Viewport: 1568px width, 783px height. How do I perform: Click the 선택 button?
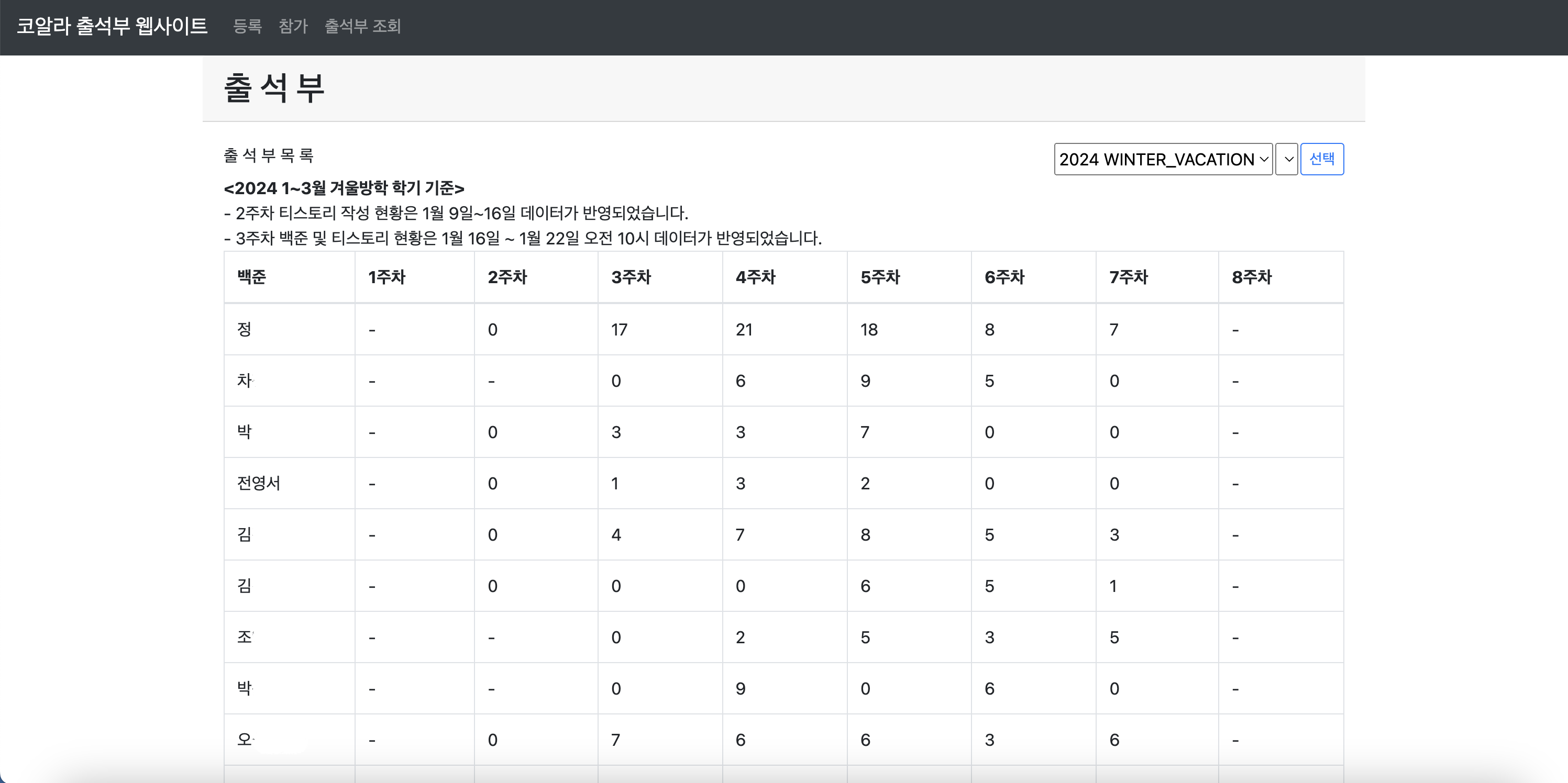click(x=1321, y=160)
